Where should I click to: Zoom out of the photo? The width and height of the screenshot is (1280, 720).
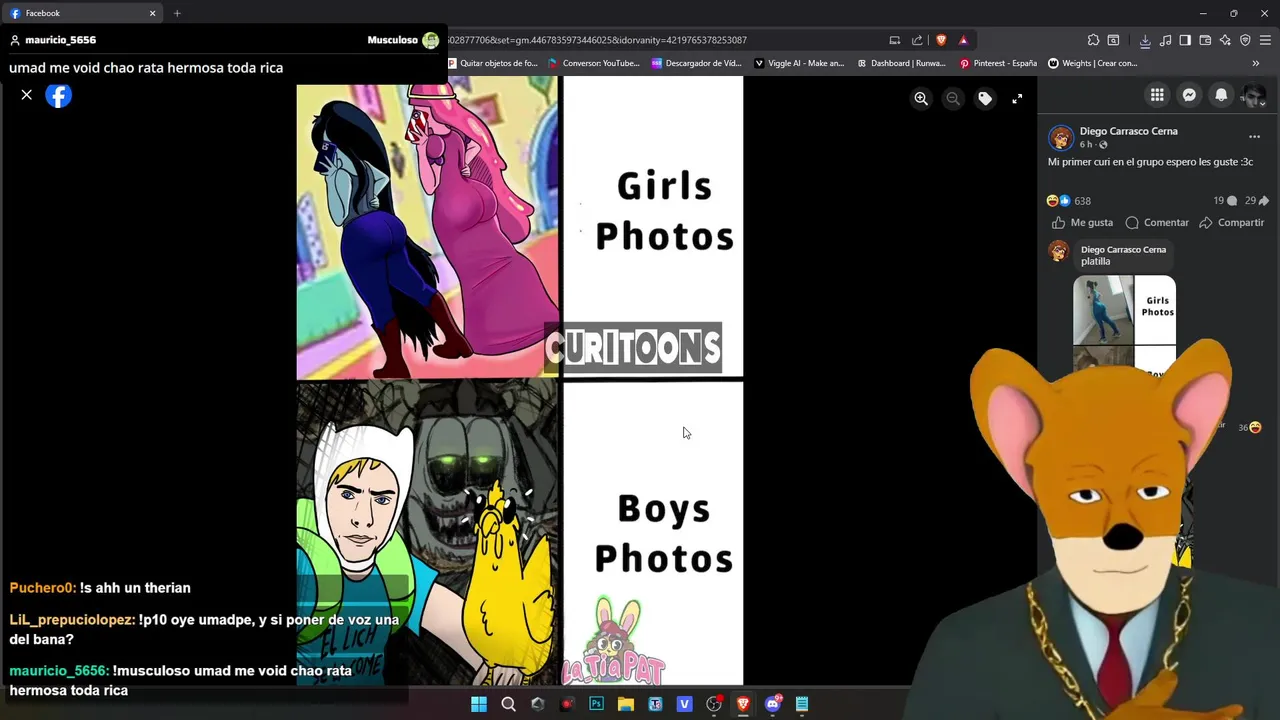click(x=953, y=98)
